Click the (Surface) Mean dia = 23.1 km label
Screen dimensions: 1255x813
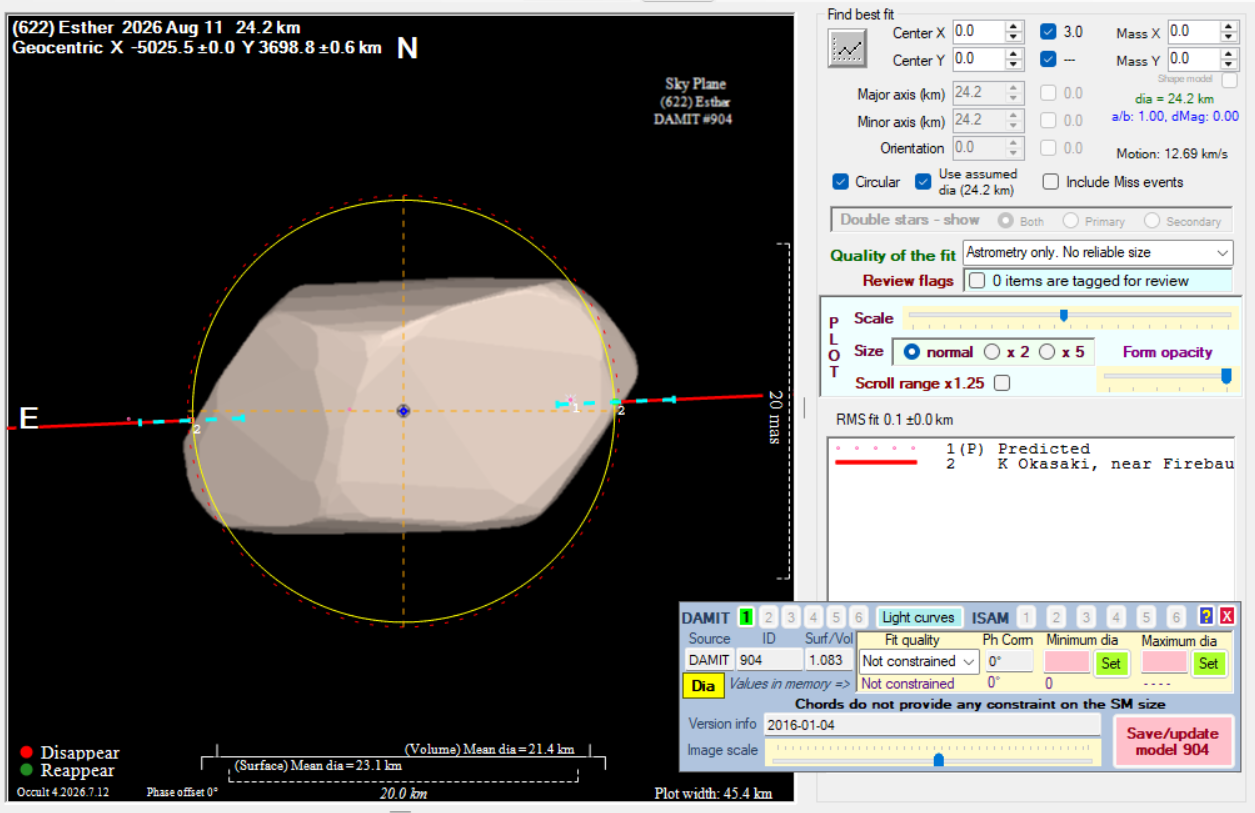coord(317,765)
